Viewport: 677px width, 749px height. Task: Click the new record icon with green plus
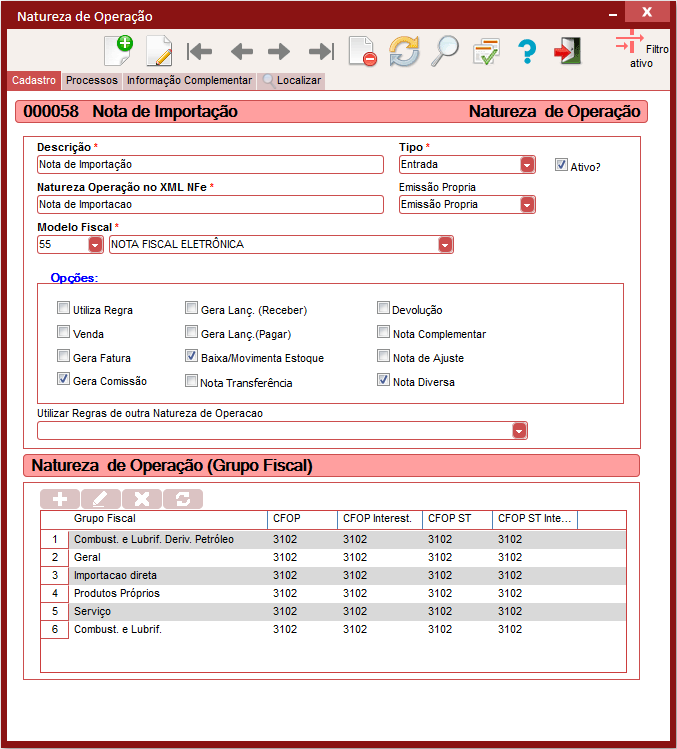click(118, 50)
